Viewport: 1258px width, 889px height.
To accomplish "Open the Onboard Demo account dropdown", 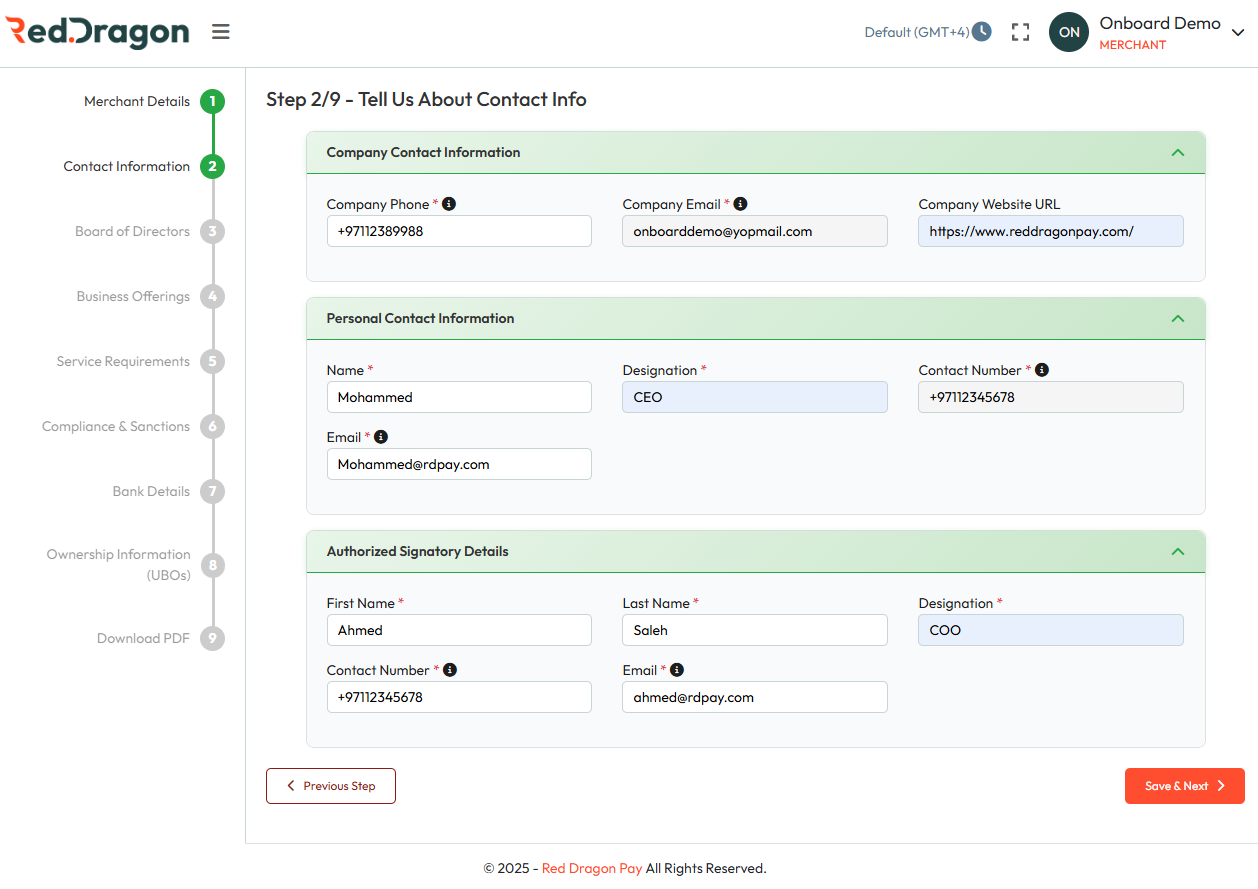I will 1237,32.
